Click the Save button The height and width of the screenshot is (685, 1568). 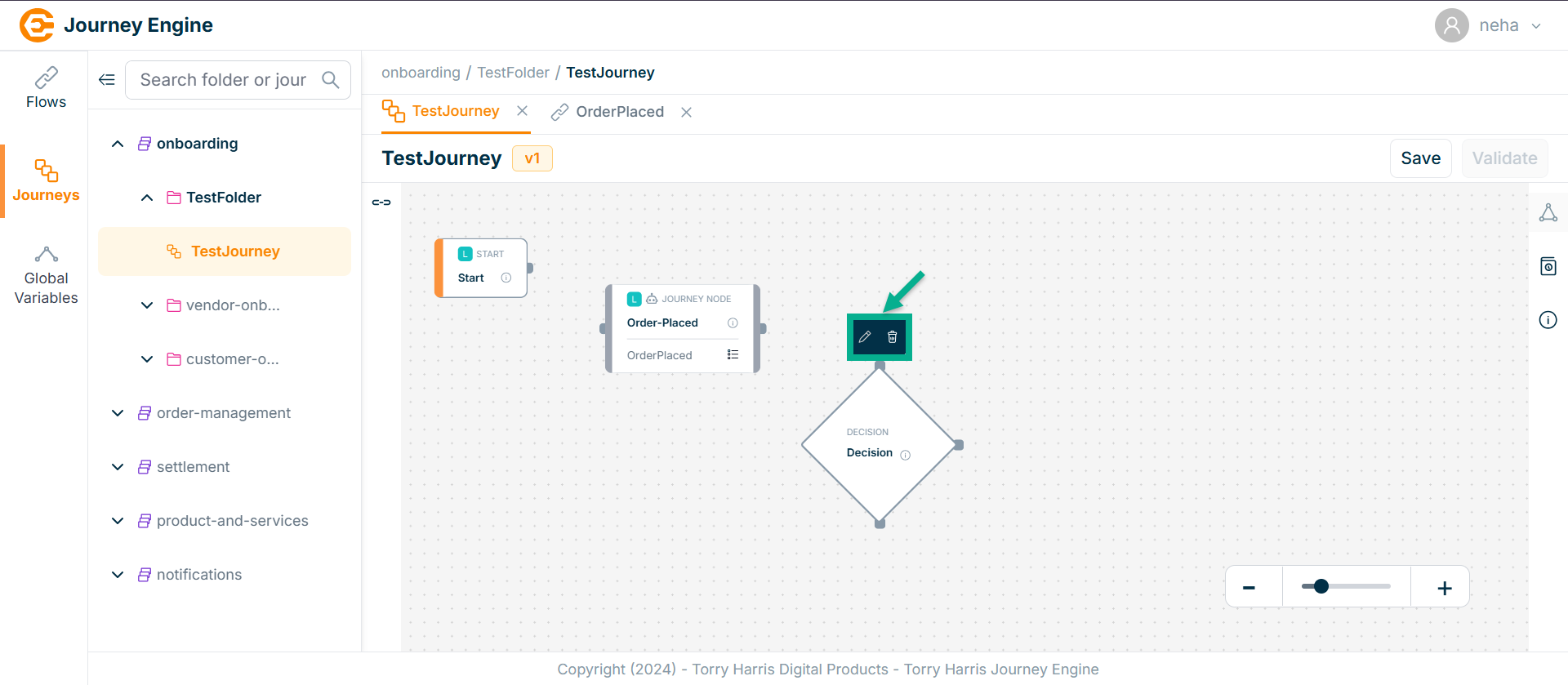click(1420, 158)
